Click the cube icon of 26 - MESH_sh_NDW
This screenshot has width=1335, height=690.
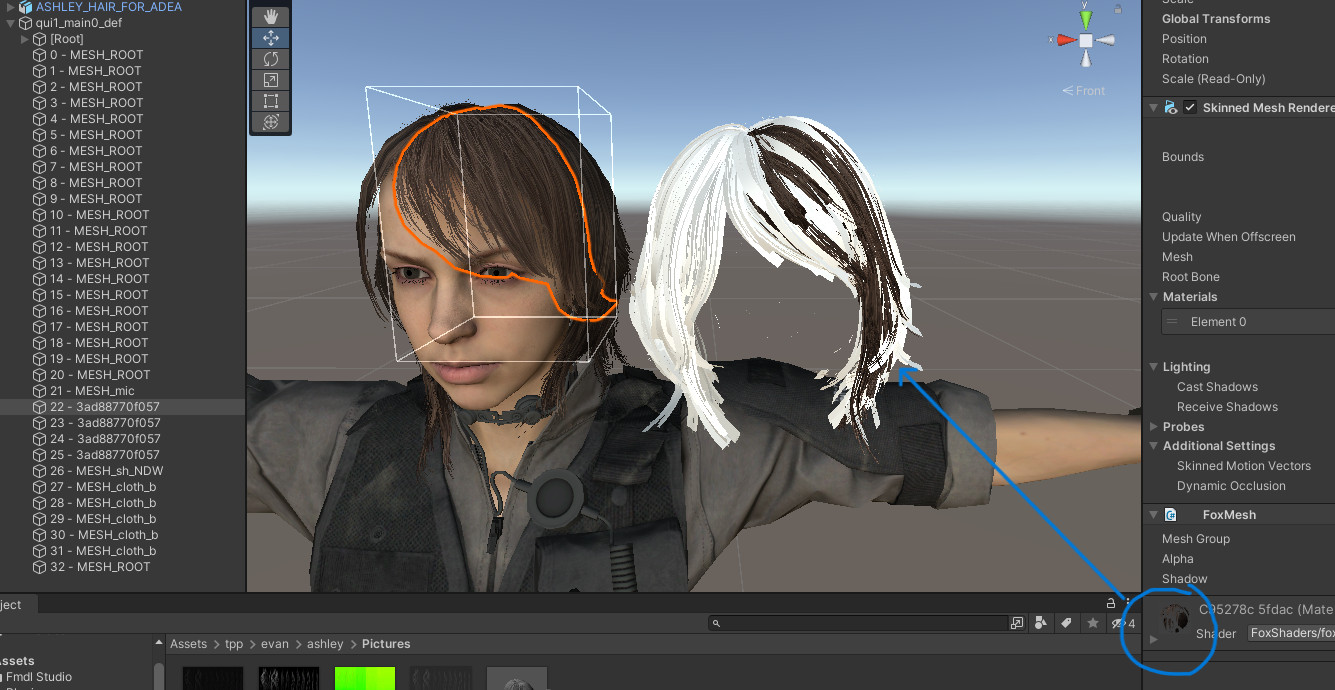coord(39,471)
